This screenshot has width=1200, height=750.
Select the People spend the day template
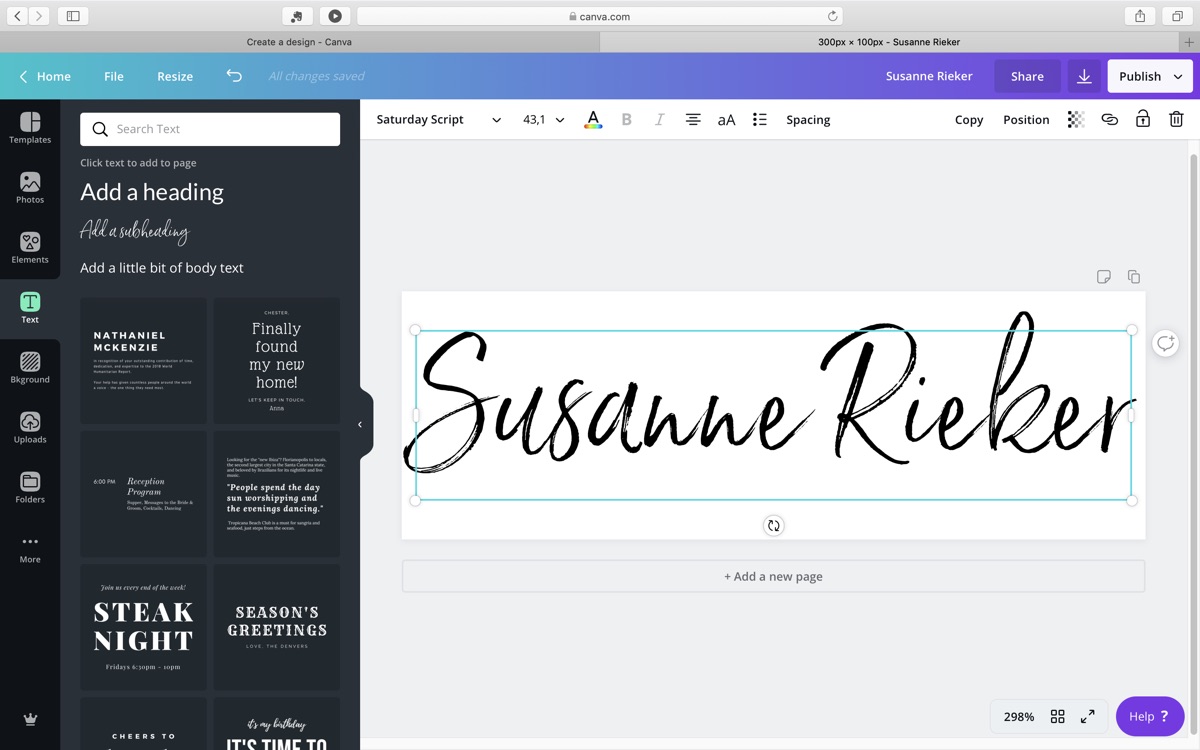pyautogui.click(x=276, y=494)
